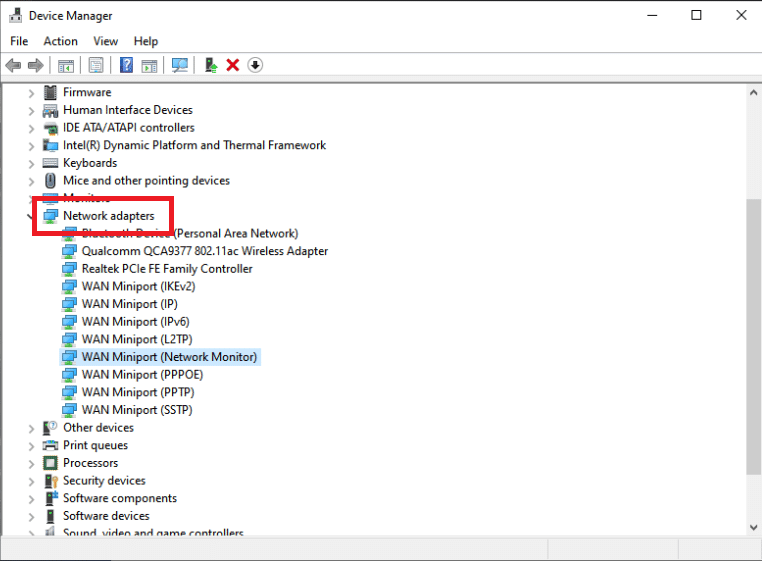The width and height of the screenshot is (762, 561).
Task: Click the IDE ATA/ATAPI controllers icon
Action: pos(50,128)
